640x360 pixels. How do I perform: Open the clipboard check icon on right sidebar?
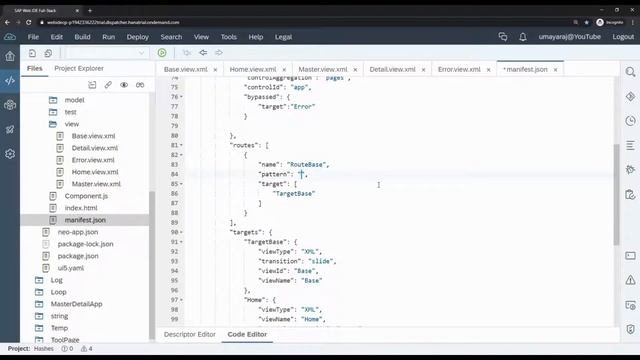coord(630,195)
